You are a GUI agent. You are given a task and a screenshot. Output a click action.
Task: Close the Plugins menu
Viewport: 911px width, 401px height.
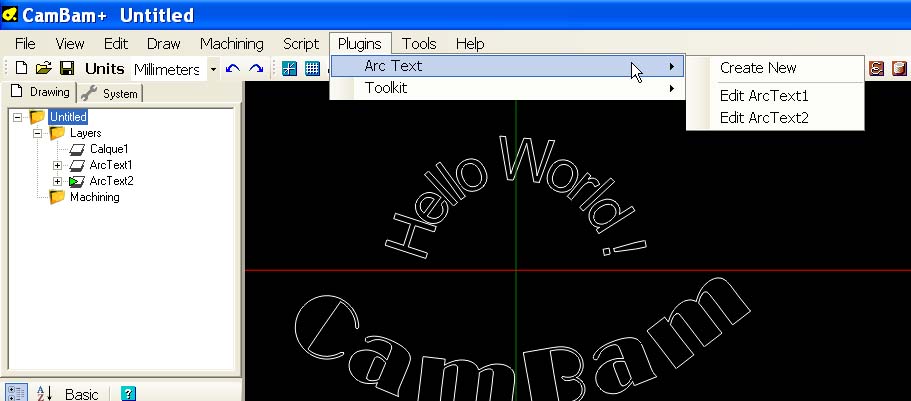(x=360, y=44)
